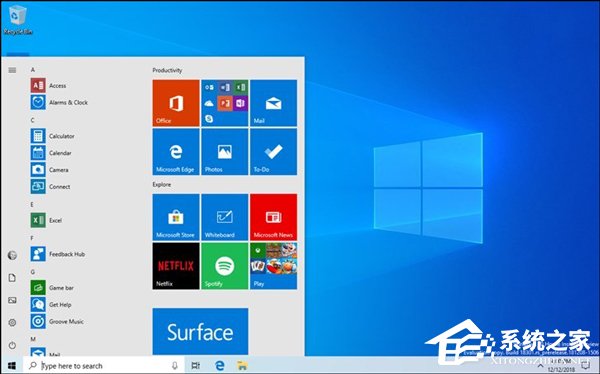Launch Microsoft Edge tile
Viewport: 600px width, 374px height.
click(x=176, y=152)
